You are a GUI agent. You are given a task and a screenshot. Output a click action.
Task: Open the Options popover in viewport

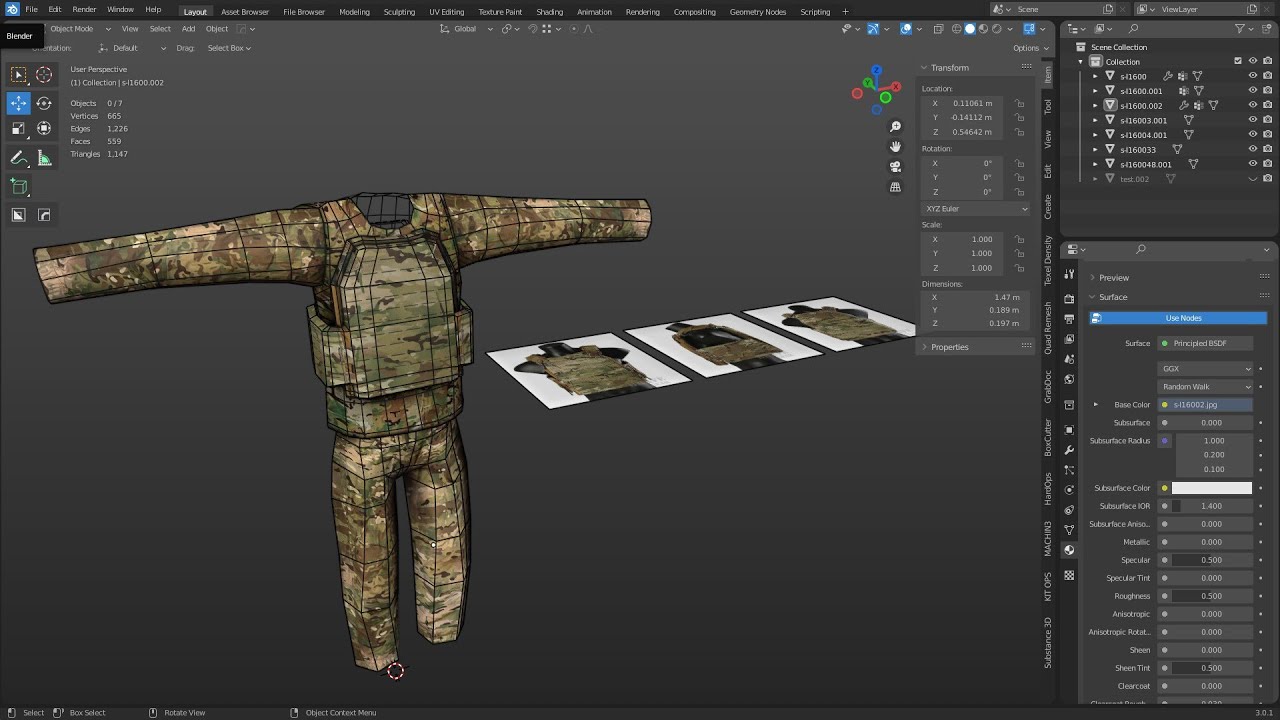[x=1029, y=47]
